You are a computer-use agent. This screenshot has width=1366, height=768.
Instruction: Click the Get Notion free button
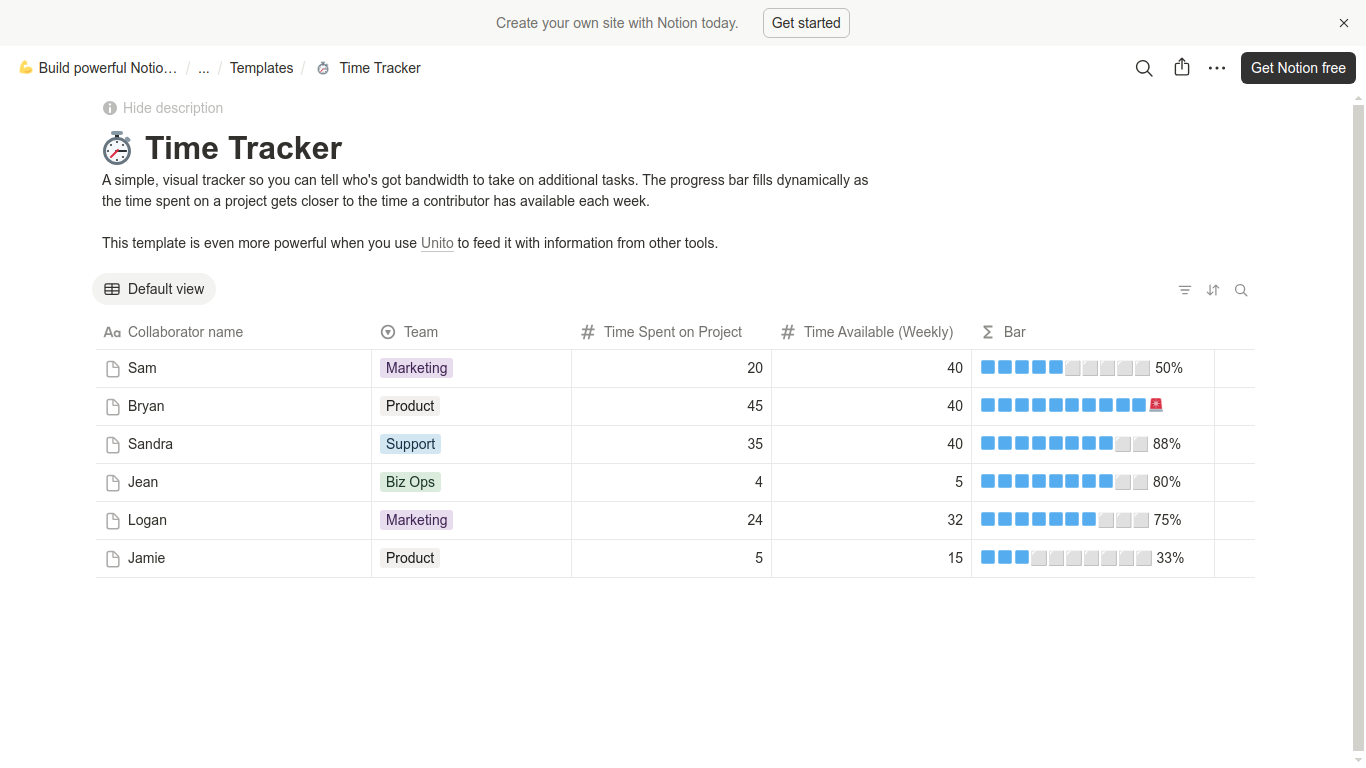1298,68
